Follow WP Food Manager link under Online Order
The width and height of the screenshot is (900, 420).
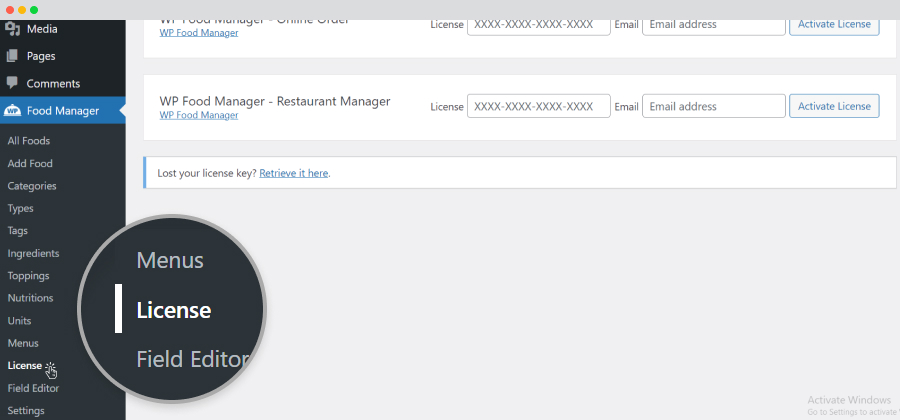[199, 33]
